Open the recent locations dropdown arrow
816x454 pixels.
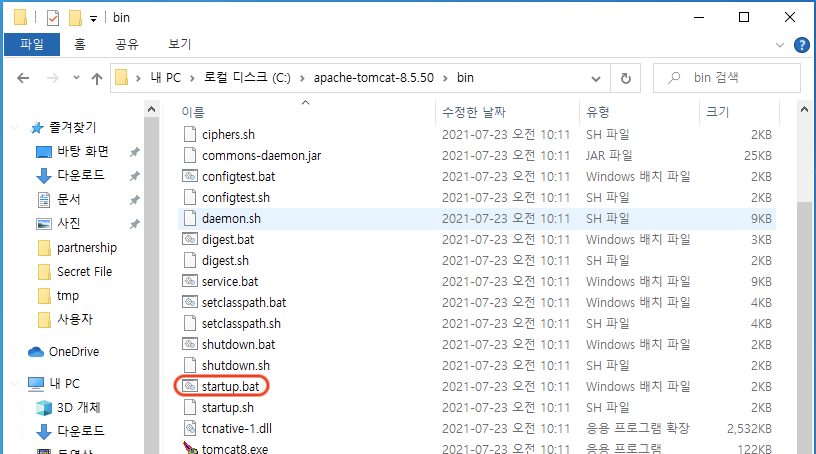pos(76,78)
